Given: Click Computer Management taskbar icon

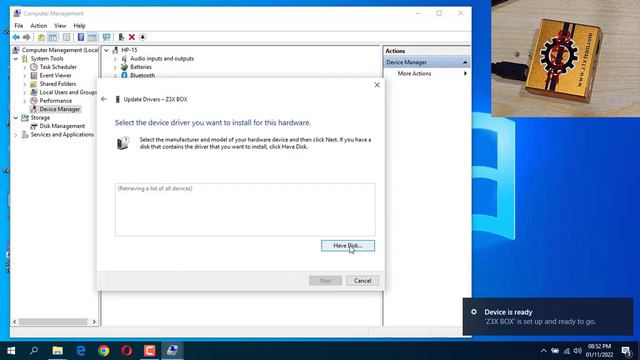Looking at the screenshot, I should (x=172, y=351).
